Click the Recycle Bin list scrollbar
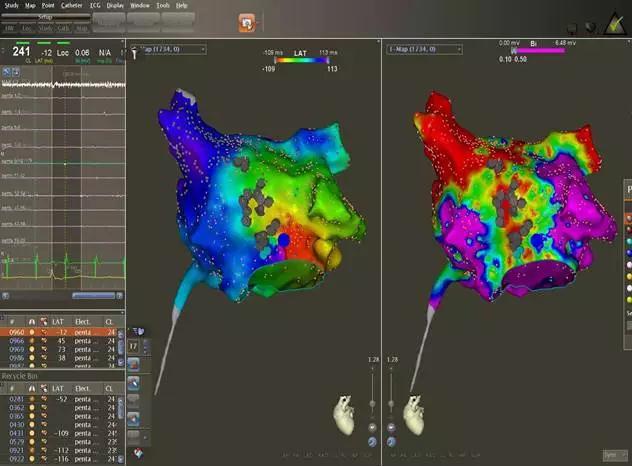This screenshot has width=632, height=466. [x=121, y=429]
